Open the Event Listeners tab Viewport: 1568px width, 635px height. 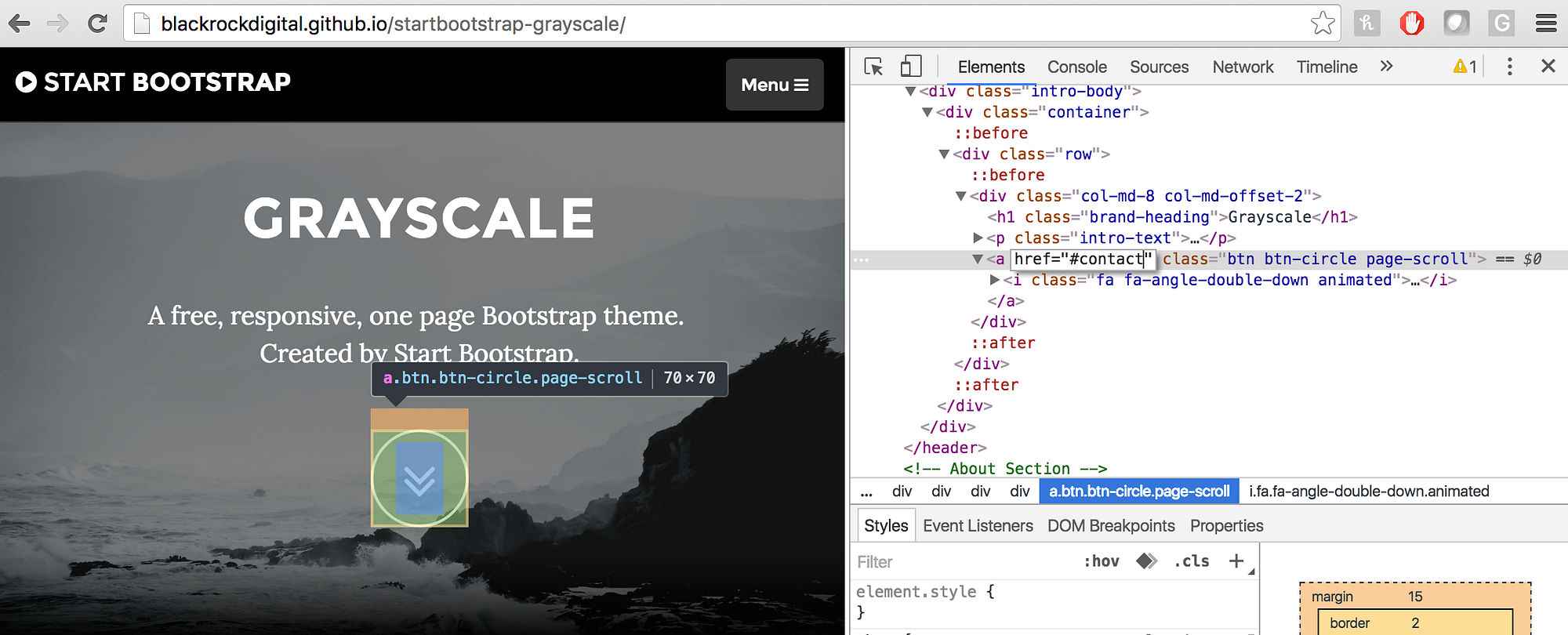tap(978, 526)
